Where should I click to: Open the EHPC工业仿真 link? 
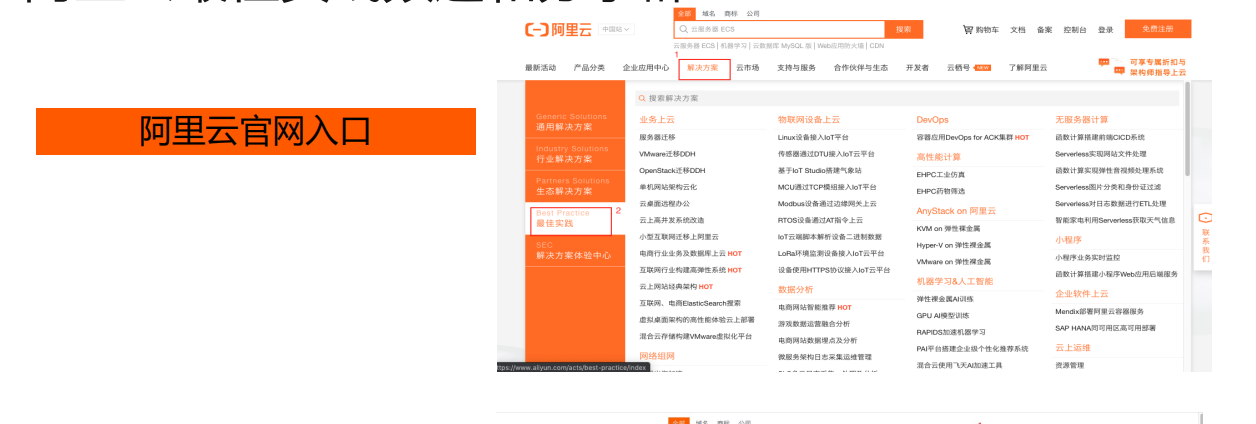point(940,174)
